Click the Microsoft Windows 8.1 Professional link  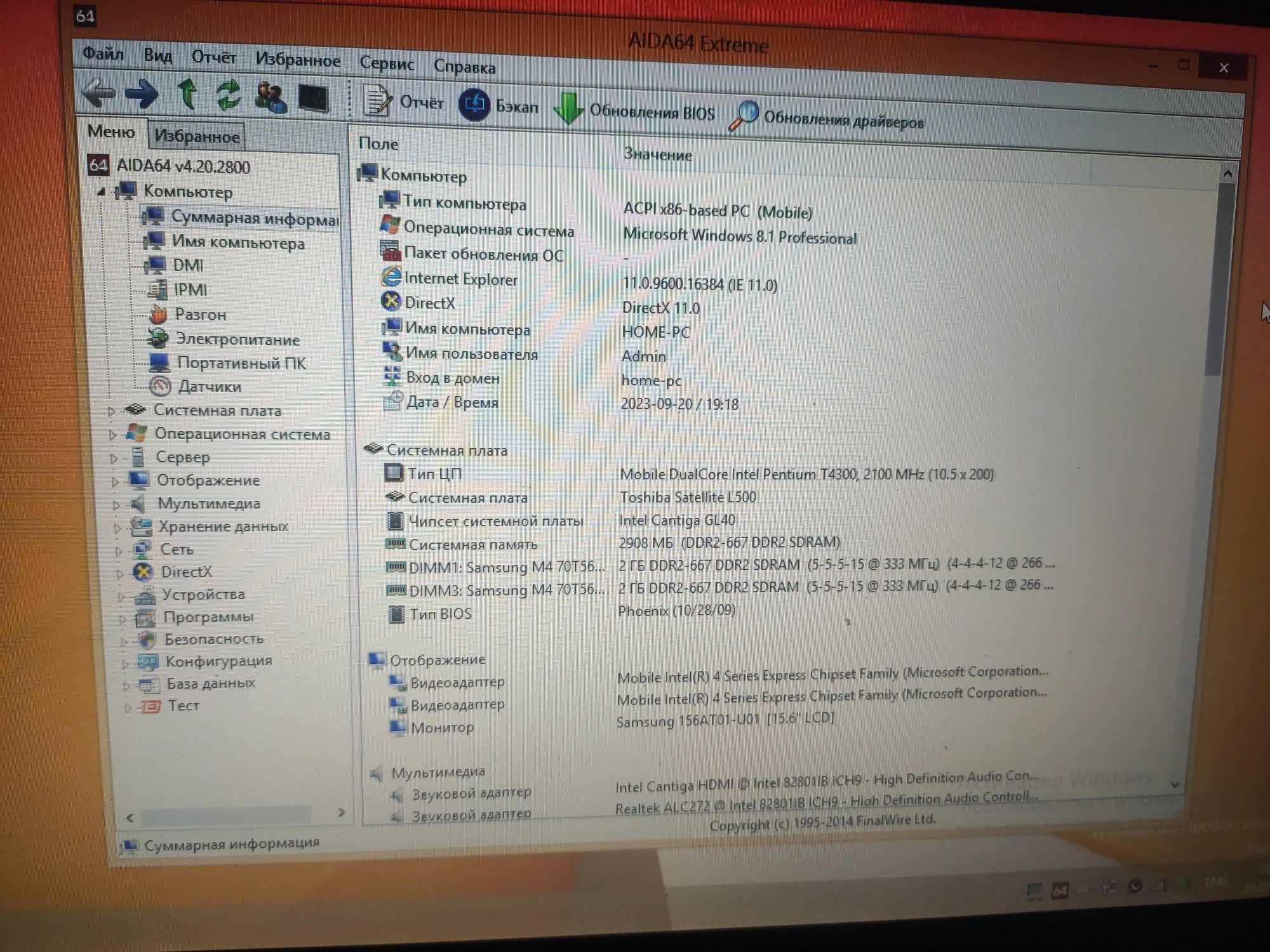[740, 237]
